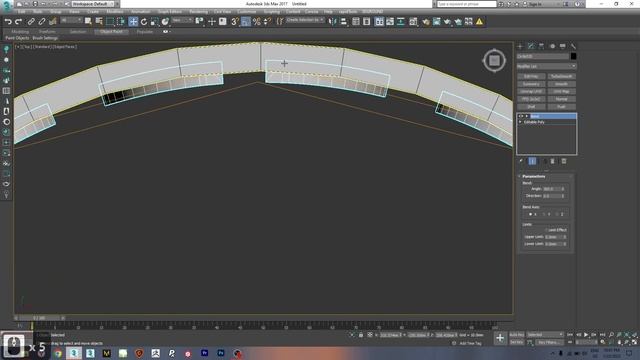
Task: Click the time slider handle
Action: click(40, 318)
